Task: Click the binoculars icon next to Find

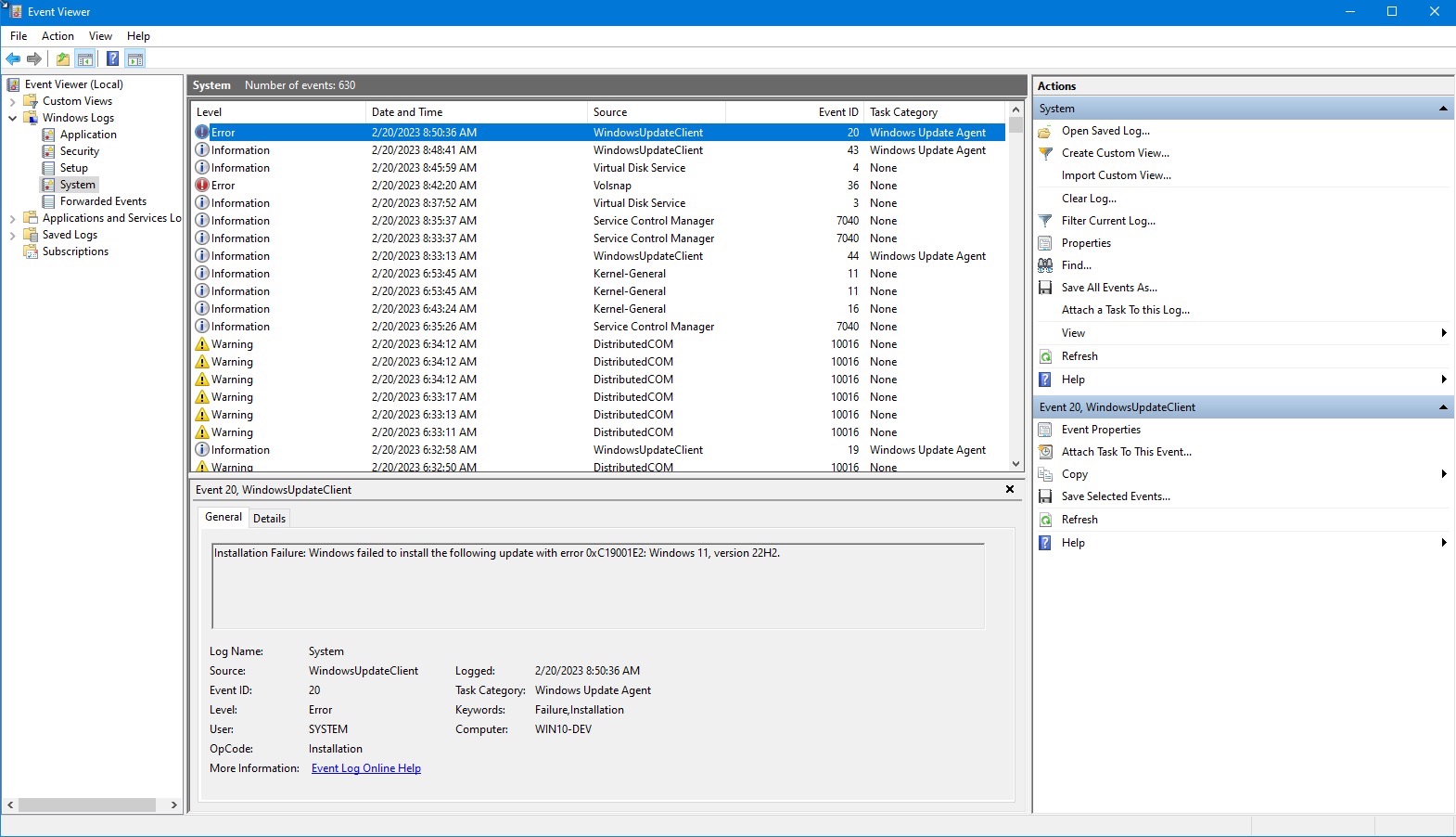Action: (1045, 265)
